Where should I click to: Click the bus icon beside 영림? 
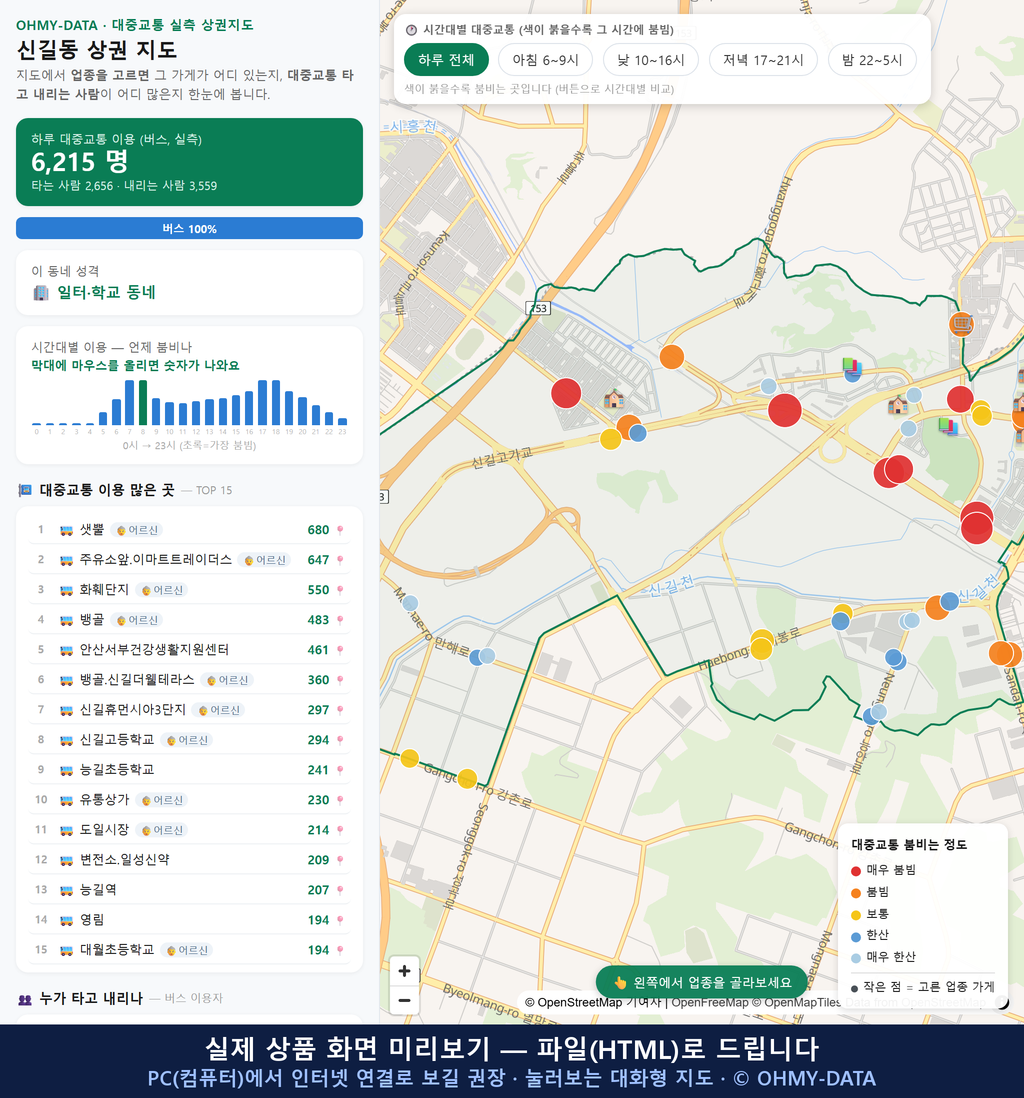67,920
